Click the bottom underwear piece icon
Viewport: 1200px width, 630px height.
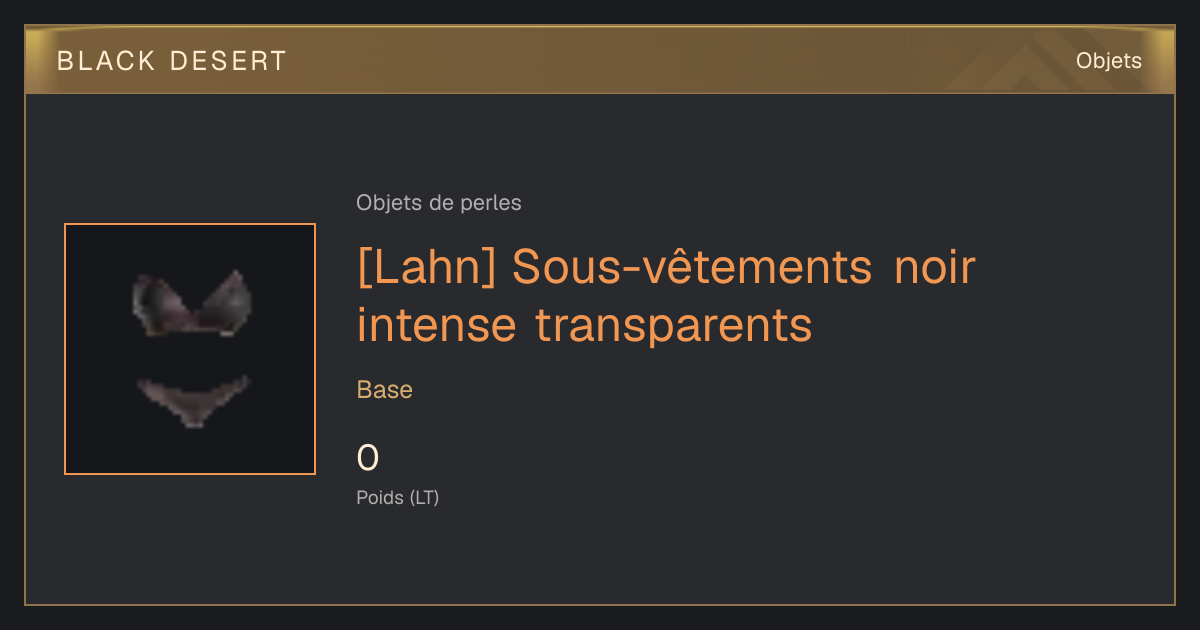(192, 400)
